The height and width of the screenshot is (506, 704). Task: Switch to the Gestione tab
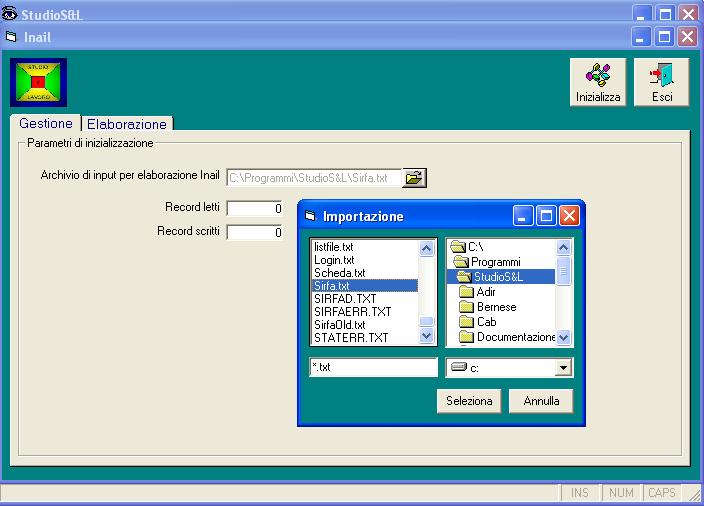(x=45, y=123)
